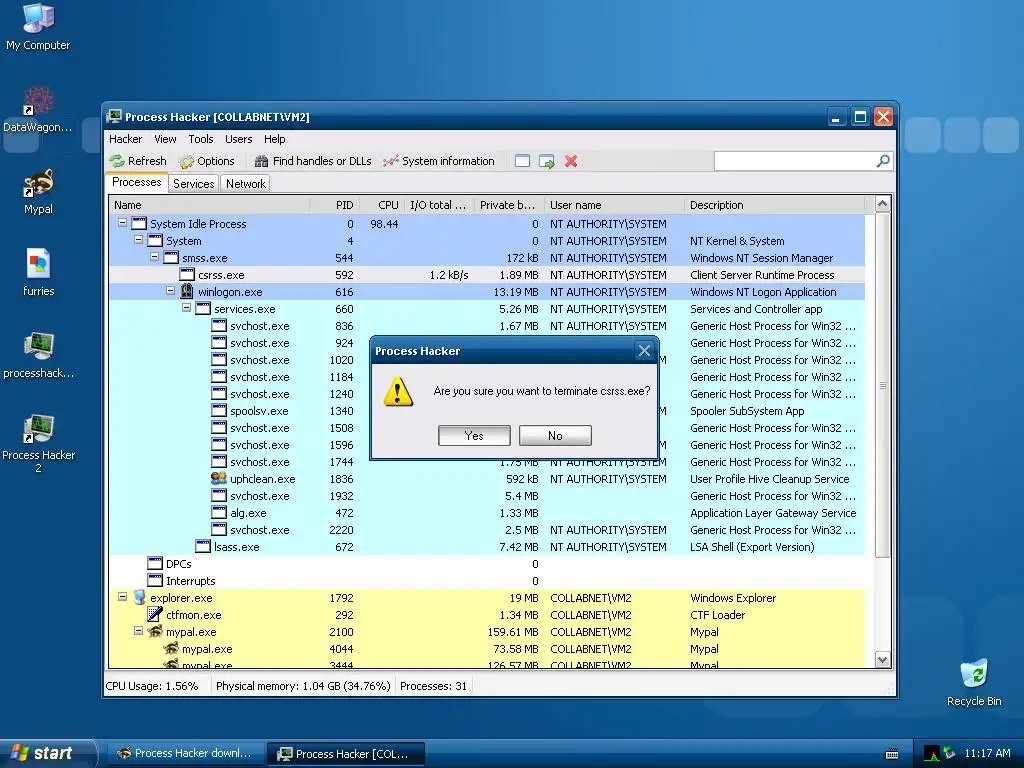Click the find window toolbar icon
The width and height of the screenshot is (1024, 768).
[x=522, y=161]
